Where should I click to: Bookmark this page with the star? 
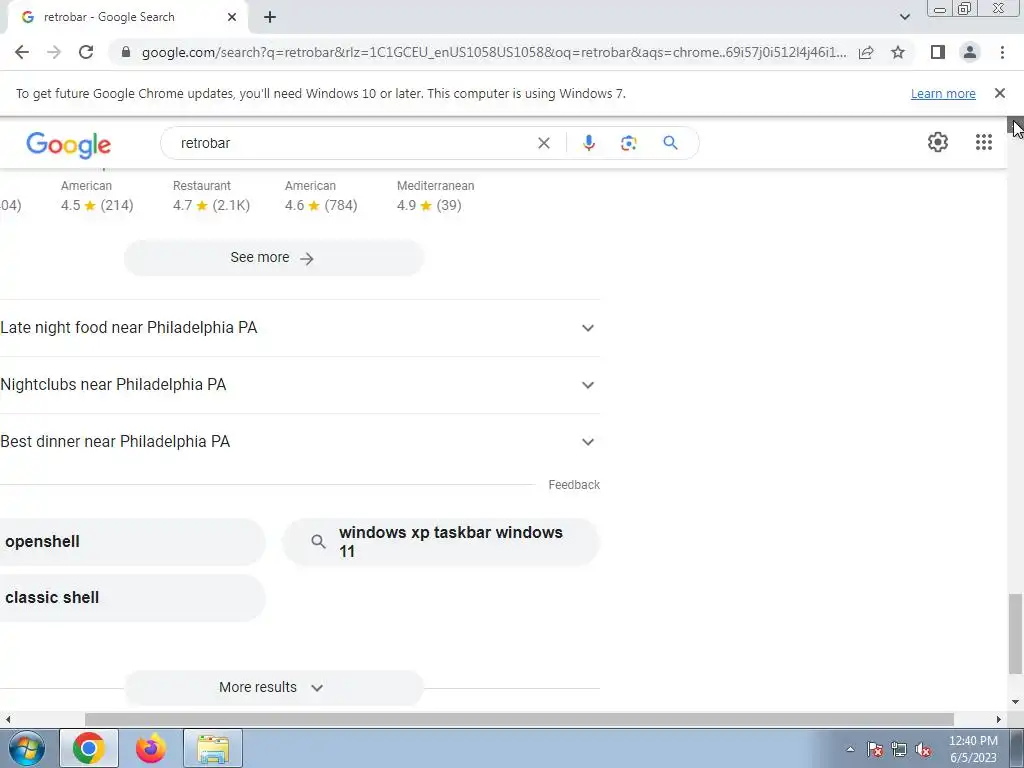click(x=898, y=52)
